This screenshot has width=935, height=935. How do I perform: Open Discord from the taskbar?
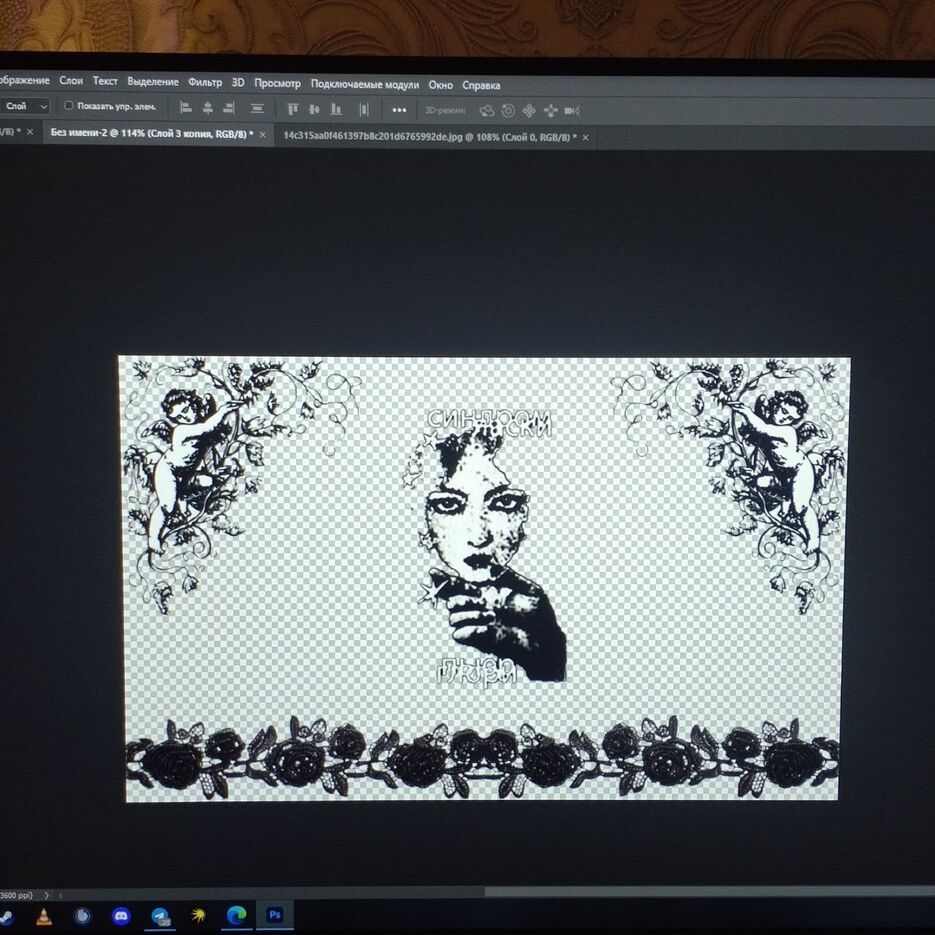tap(121, 915)
